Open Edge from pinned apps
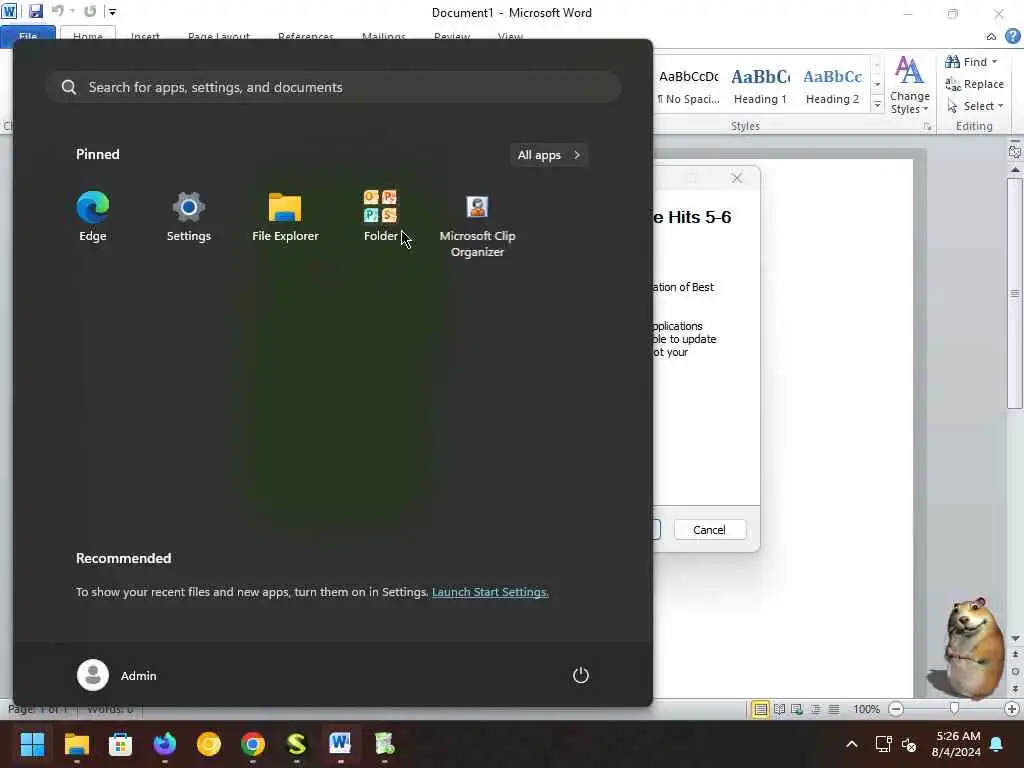This screenshot has height=768, width=1024. (93, 216)
